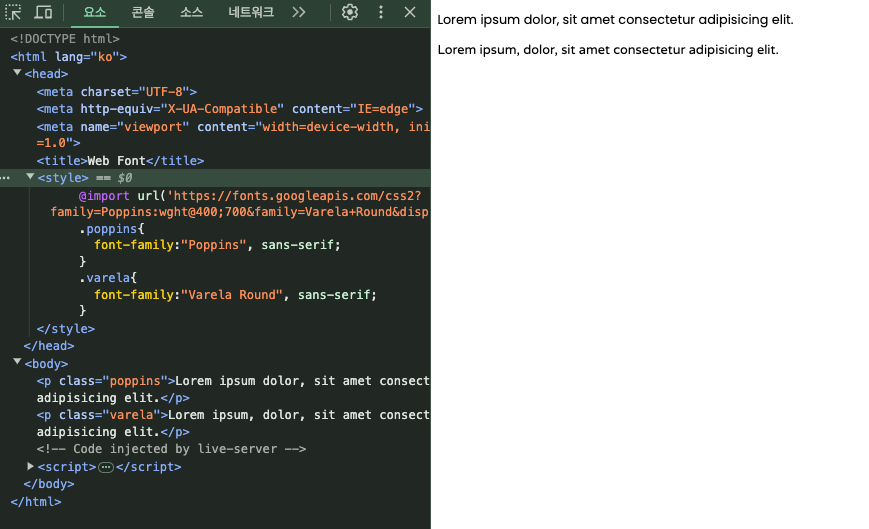Select the title Web Font node

click(x=120, y=161)
